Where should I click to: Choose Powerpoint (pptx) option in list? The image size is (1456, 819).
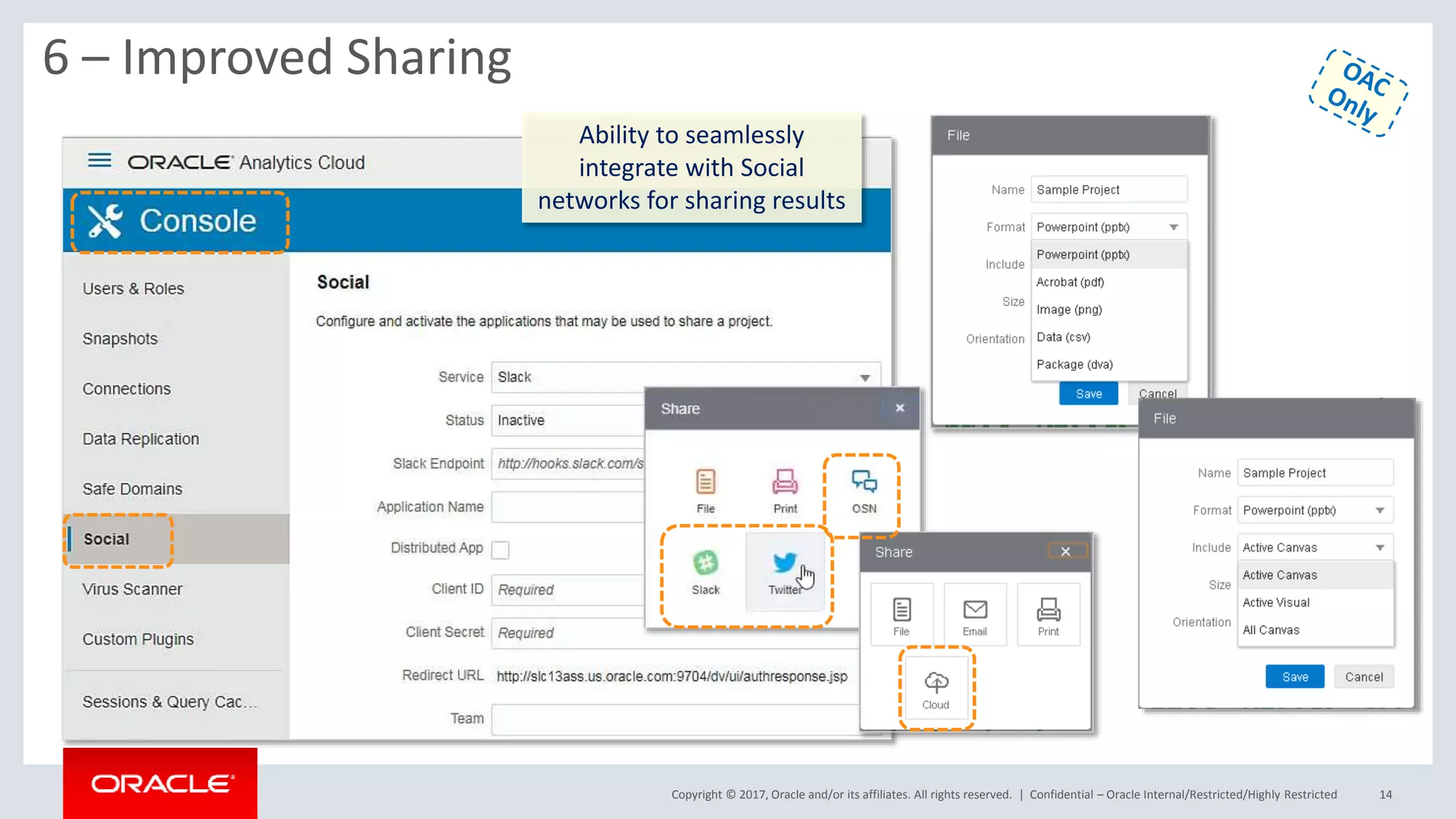(1108, 255)
